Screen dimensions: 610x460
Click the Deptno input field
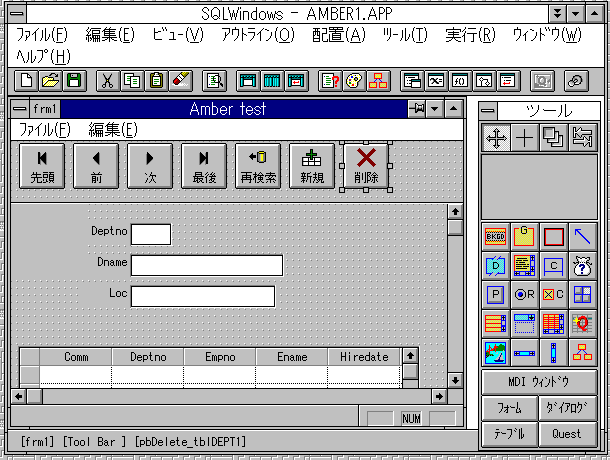click(151, 234)
